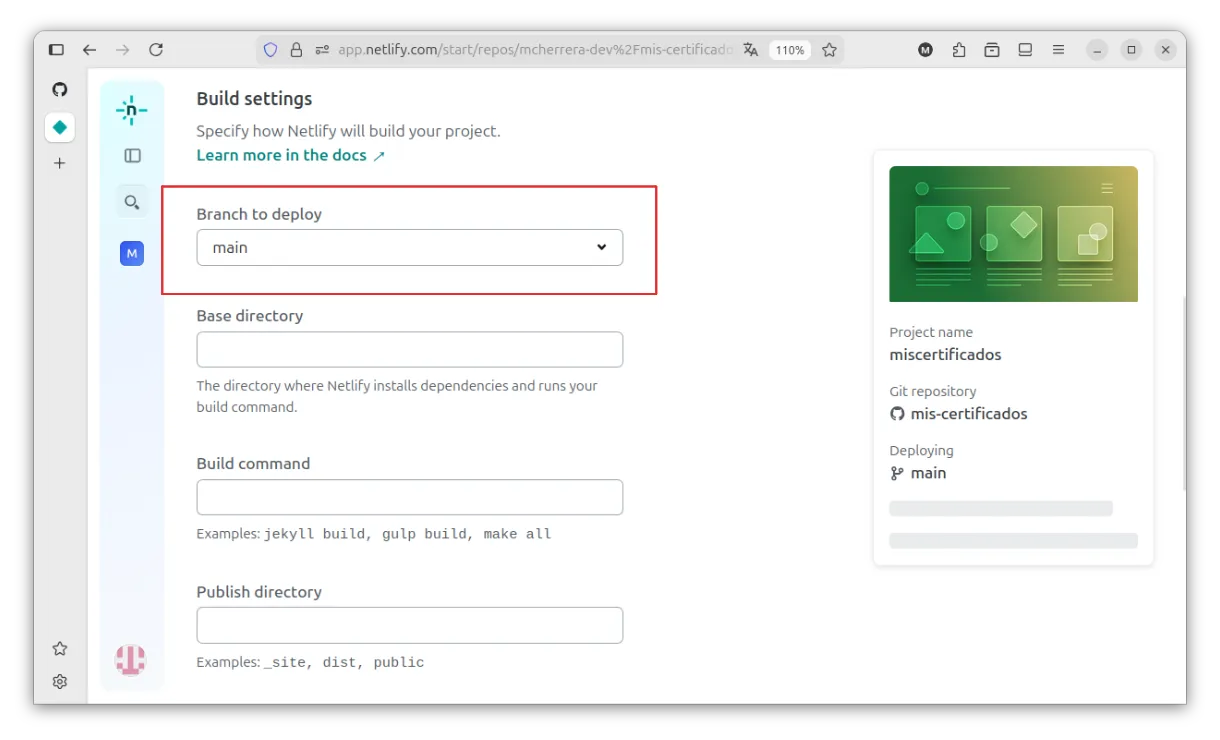Open the Netlify search icon
Image resolution: width=1220 pixels, height=740 pixels.
pyautogui.click(x=132, y=202)
